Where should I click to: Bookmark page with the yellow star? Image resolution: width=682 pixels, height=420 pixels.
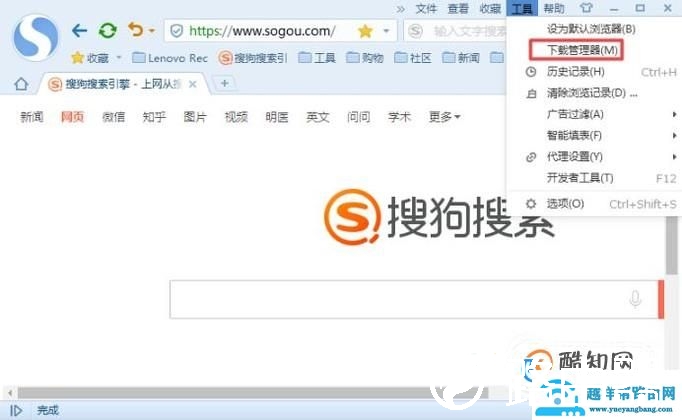click(365, 31)
